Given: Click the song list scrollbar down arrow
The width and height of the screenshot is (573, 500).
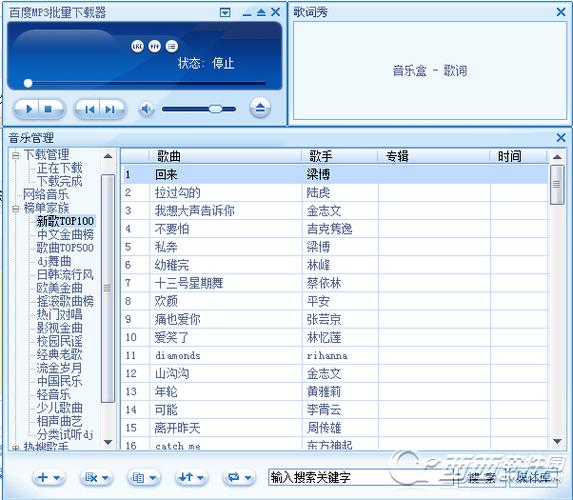Looking at the screenshot, I should point(557,441).
